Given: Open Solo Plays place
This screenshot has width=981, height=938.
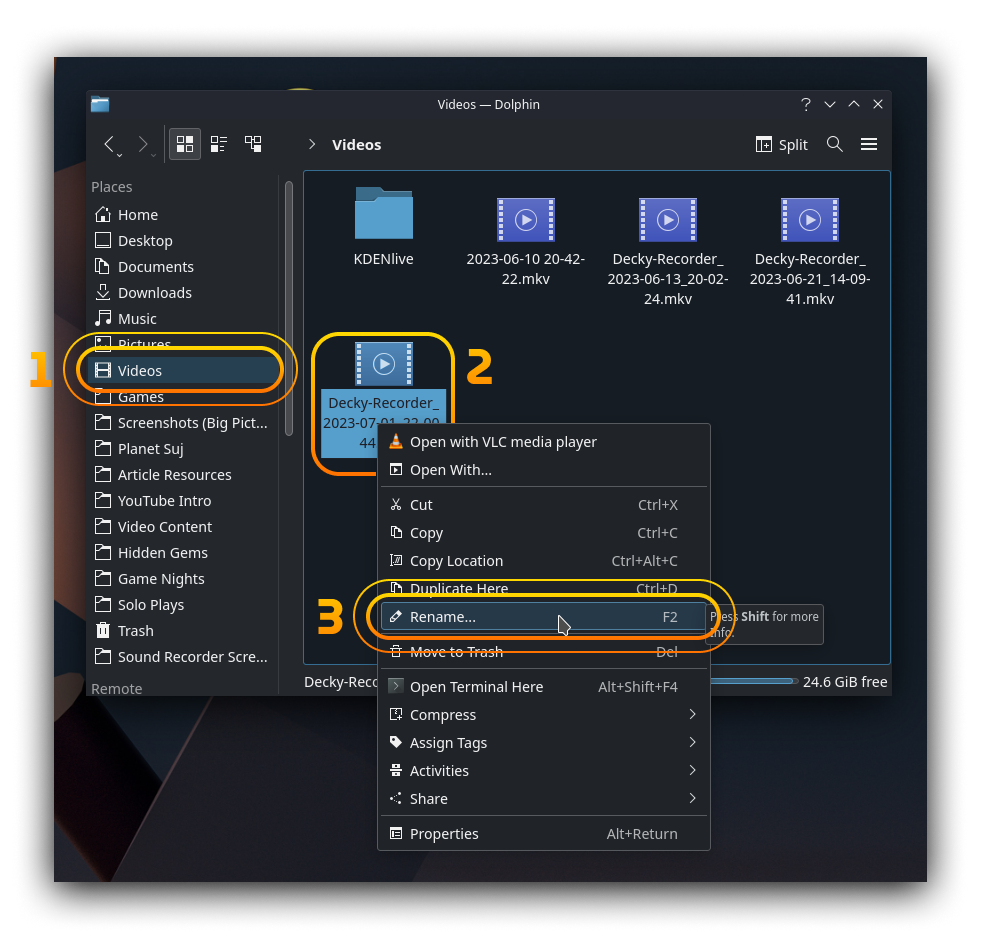Looking at the screenshot, I should 185,604.
